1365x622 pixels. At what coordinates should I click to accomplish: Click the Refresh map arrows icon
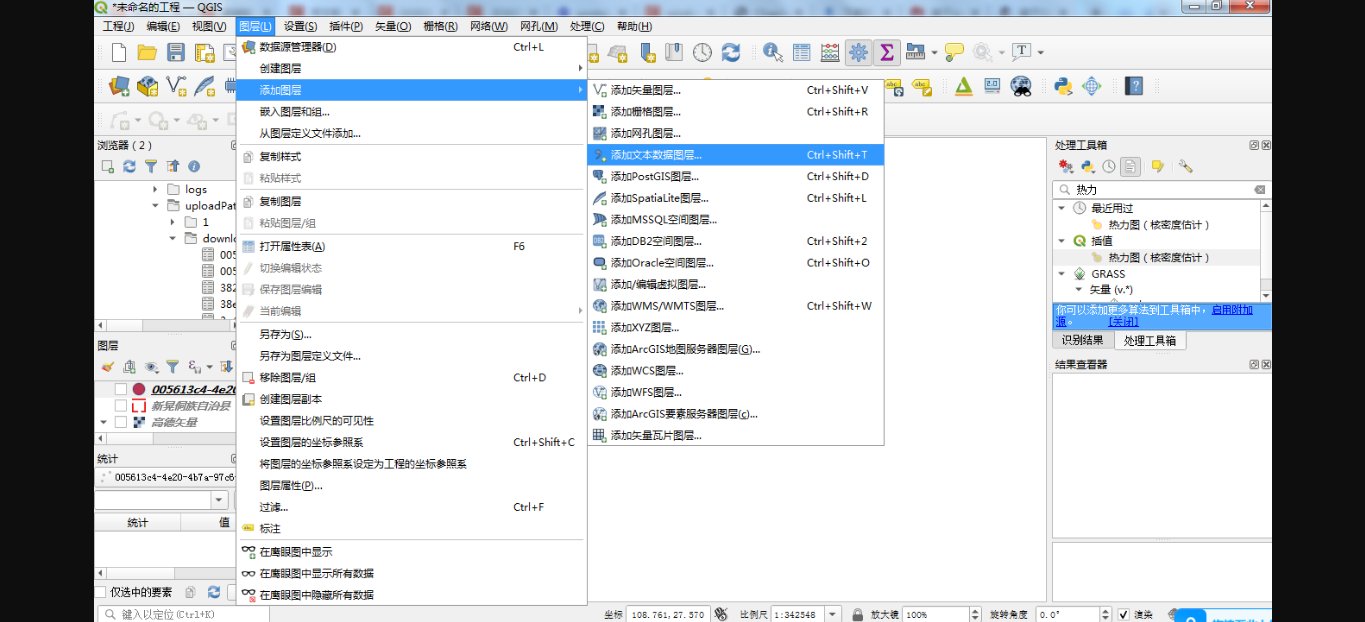[x=731, y=53]
